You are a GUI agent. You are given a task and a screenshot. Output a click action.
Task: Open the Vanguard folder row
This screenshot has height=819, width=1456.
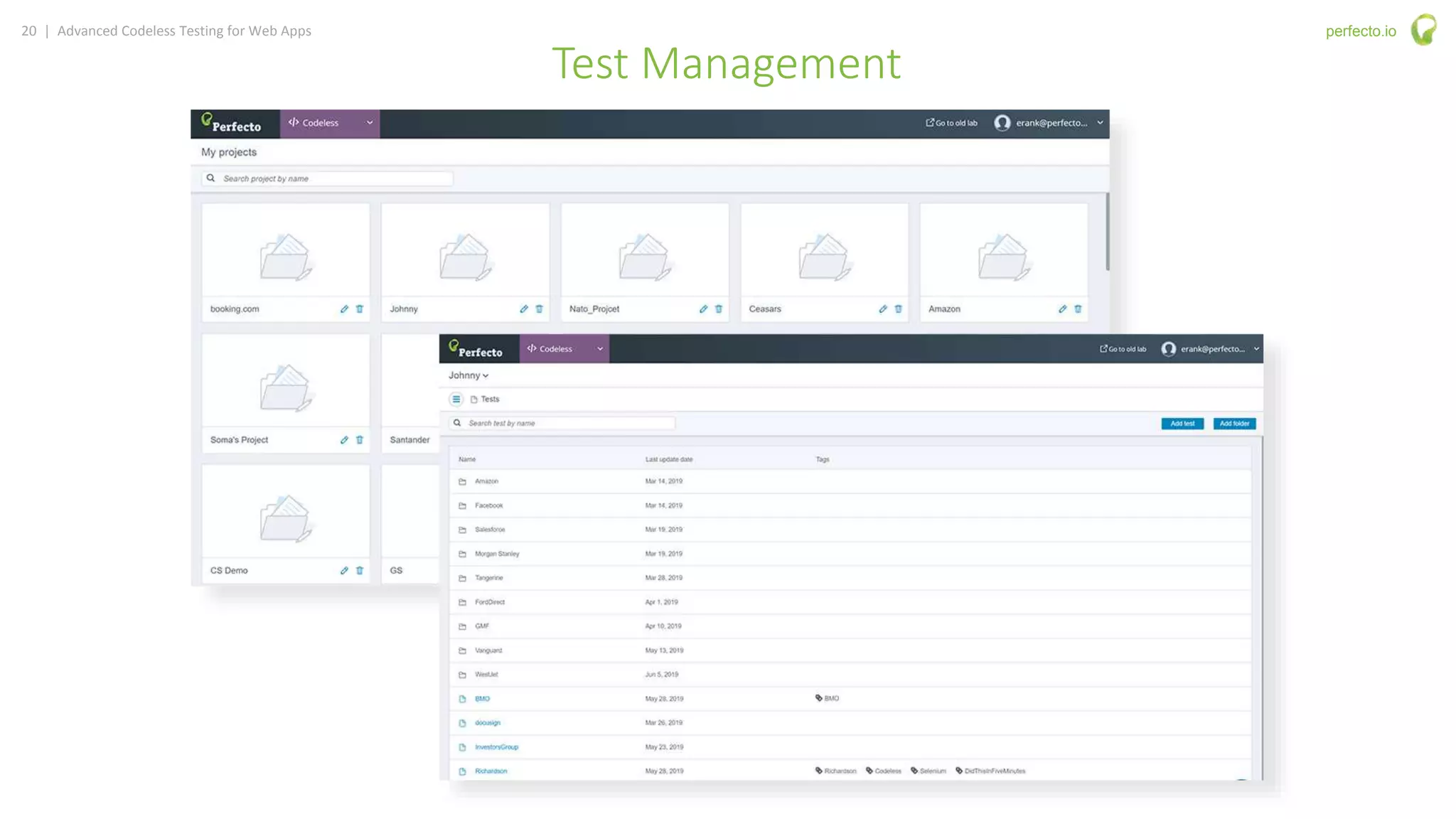[850, 651]
